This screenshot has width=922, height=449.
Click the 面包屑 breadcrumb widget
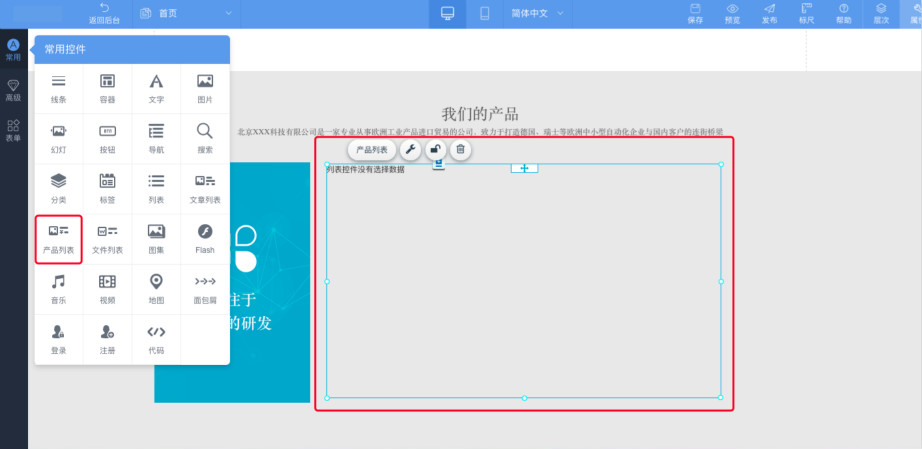[205, 288]
